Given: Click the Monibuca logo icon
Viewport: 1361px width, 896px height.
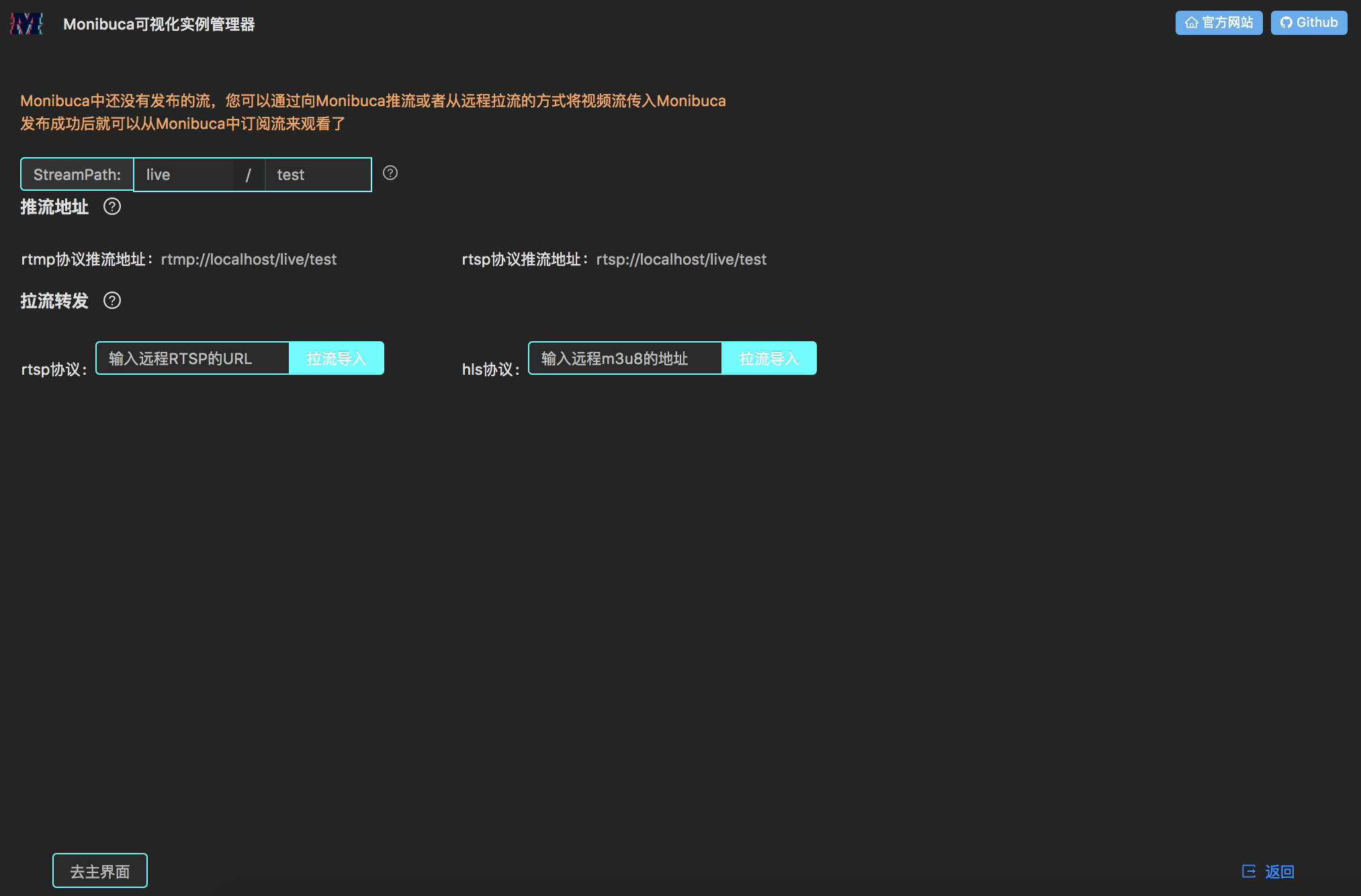Looking at the screenshot, I should point(27,24).
